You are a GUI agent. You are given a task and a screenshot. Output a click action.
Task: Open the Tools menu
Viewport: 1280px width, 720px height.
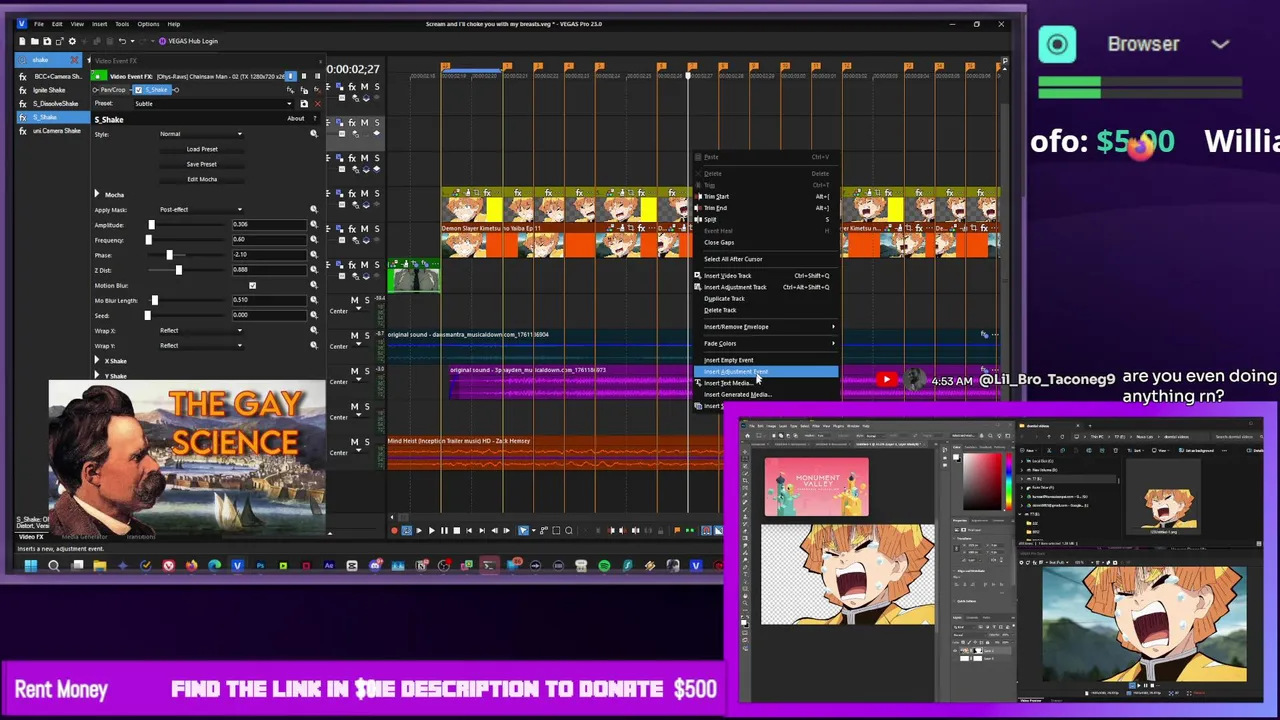click(x=122, y=24)
